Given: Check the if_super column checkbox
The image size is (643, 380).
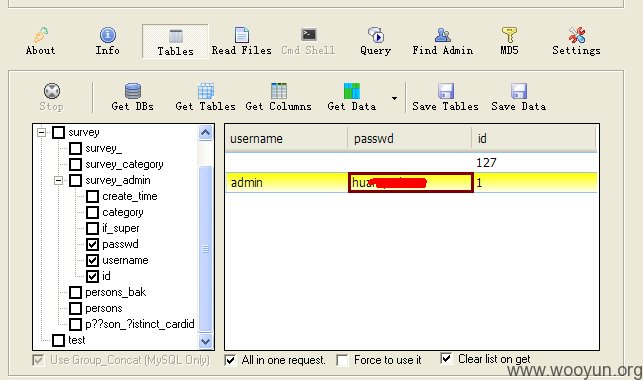Looking at the screenshot, I should [x=92, y=228].
